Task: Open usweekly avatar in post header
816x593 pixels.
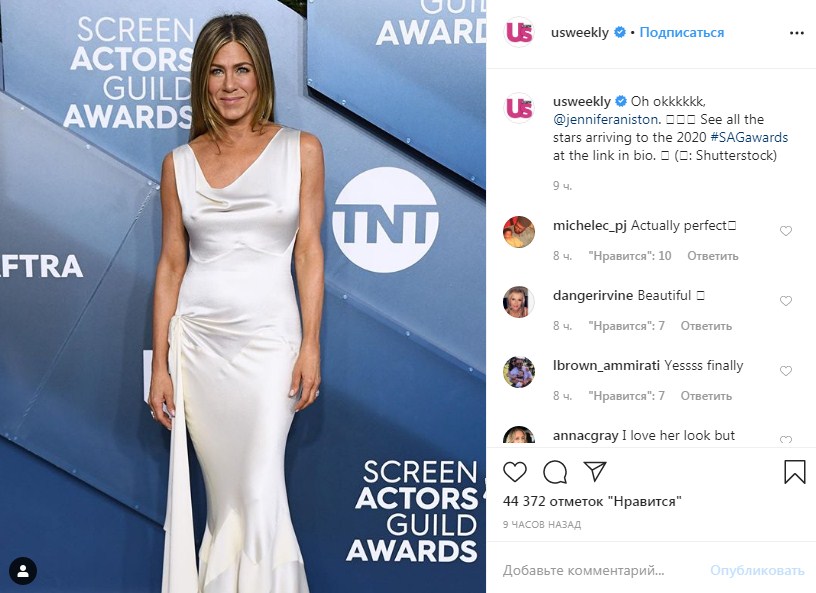Action: coord(519,32)
